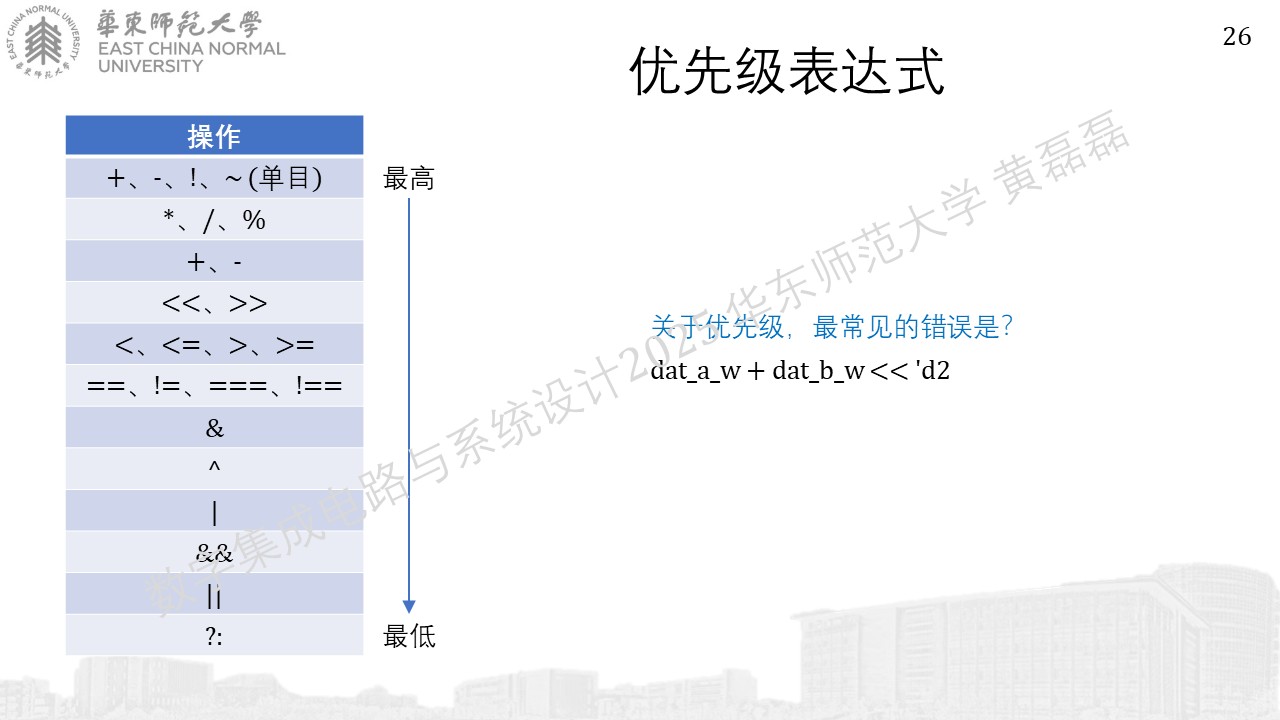
Task: Click the single bitwise OR | row
Action: coord(214,511)
